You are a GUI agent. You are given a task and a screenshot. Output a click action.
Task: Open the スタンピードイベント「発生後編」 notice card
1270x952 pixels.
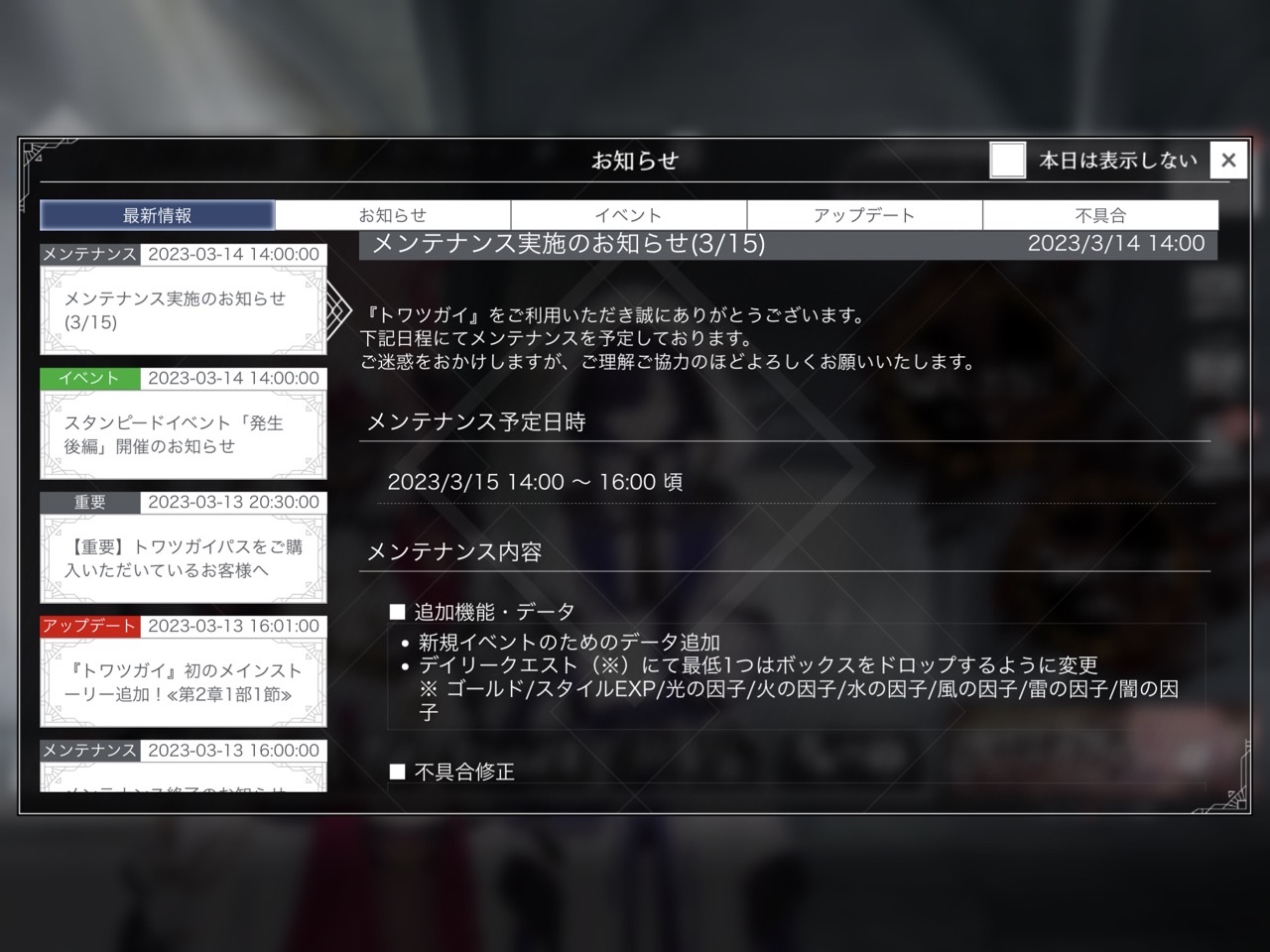pos(184,434)
